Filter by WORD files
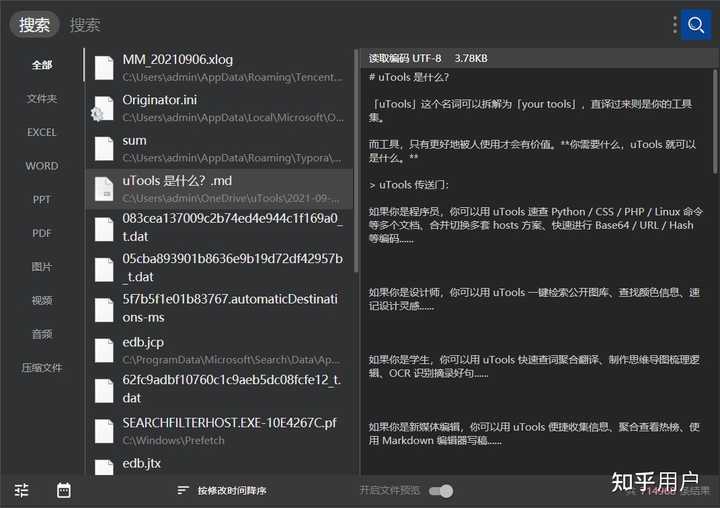 point(42,166)
